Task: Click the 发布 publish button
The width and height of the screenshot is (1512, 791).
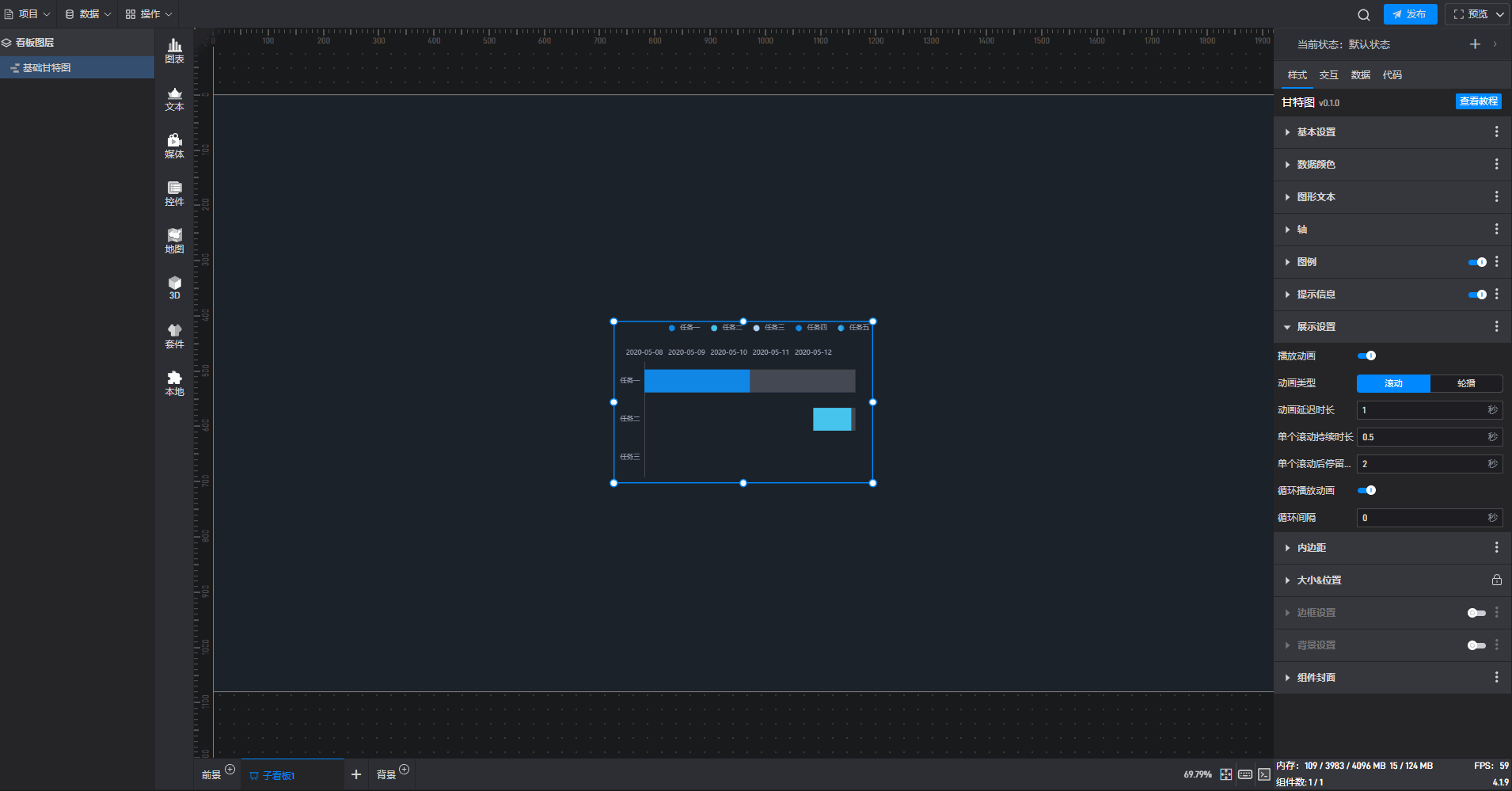Action: click(1410, 14)
